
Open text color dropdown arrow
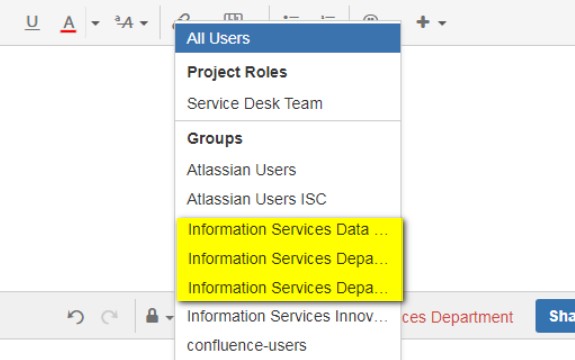[x=95, y=23]
